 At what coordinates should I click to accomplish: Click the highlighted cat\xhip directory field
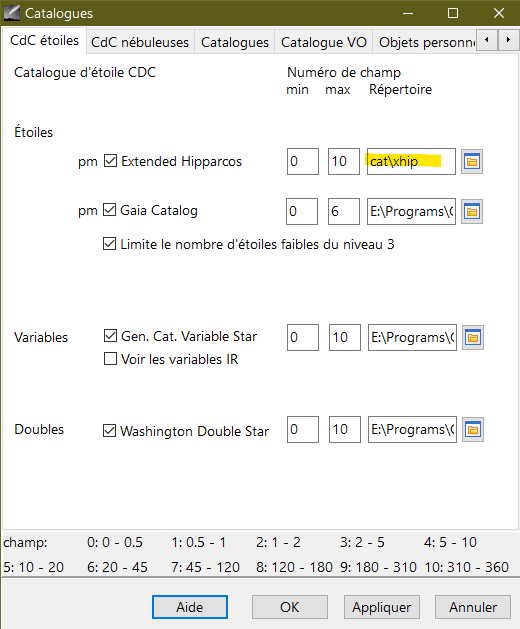point(411,161)
